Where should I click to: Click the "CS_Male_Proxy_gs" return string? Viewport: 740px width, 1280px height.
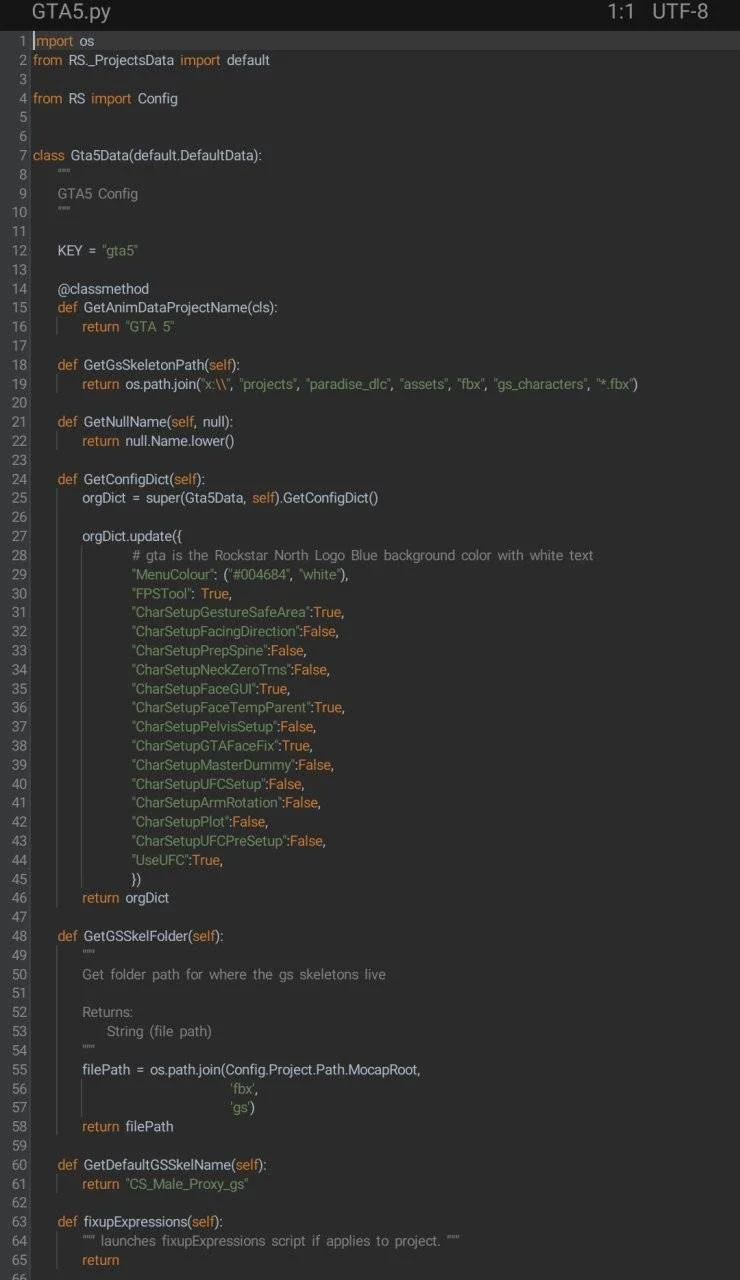click(186, 1183)
